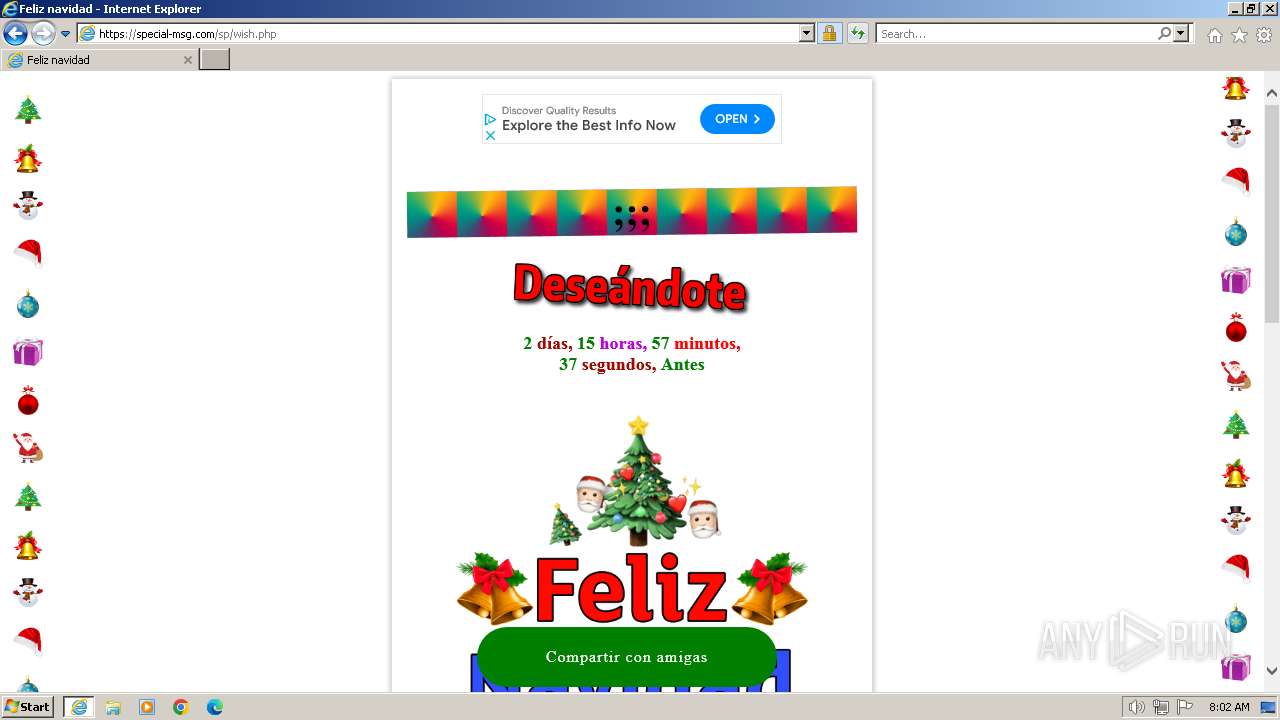Click the bells with bow left of Feliz
Image resolution: width=1280 pixels, height=720 pixels.
click(x=494, y=588)
